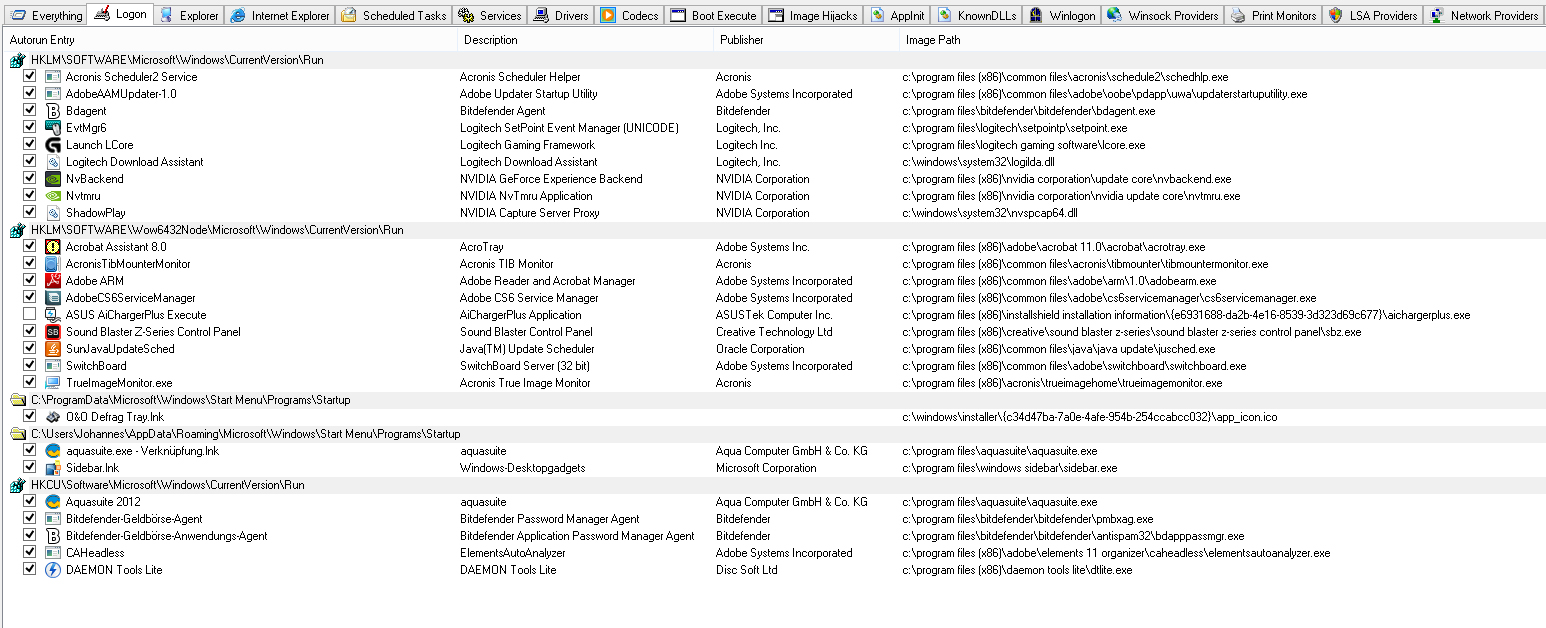The image size is (1546, 628).
Task: Click the DAEMON Tools Lite icon
Action: [x=53, y=570]
